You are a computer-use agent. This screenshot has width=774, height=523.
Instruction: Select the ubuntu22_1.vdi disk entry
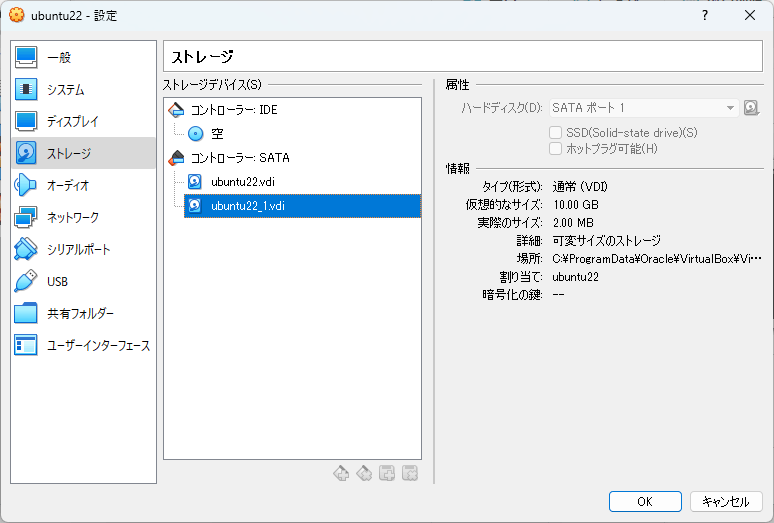click(303, 206)
